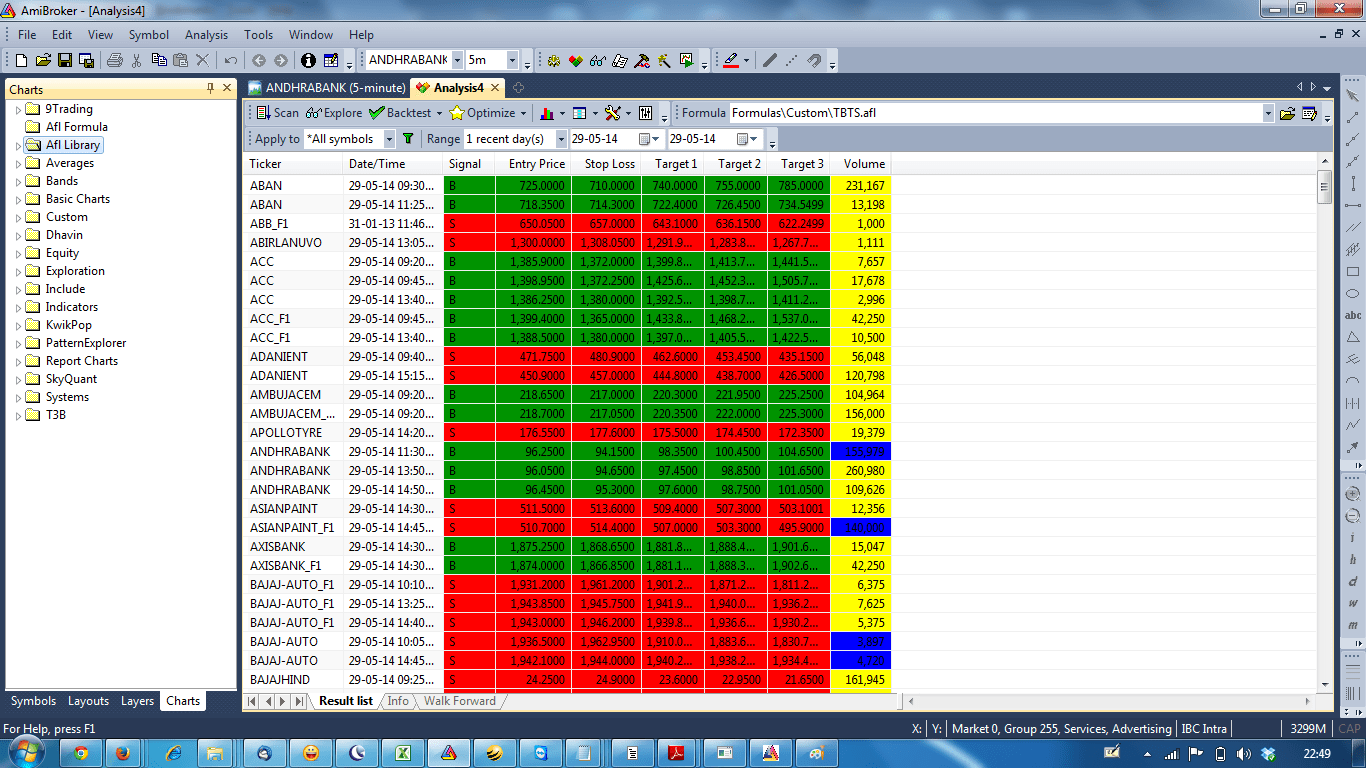1366x768 pixels.
Task: Open the ticker symbol ANDHRABANK dropdown
Action: point(457,60)
